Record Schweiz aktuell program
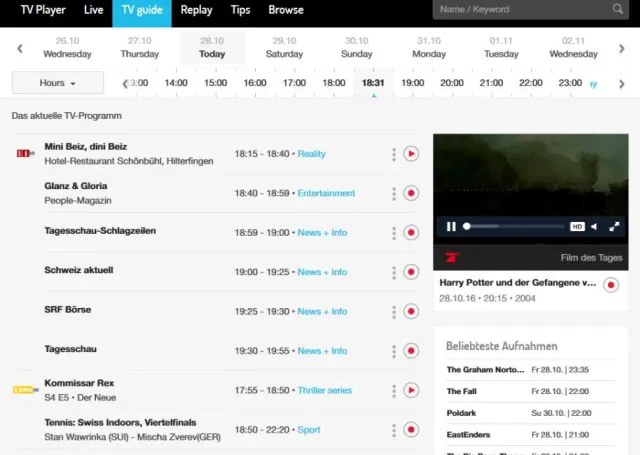Image resolution: width=640 pixels, height=455 pixels. coord(411,272)
